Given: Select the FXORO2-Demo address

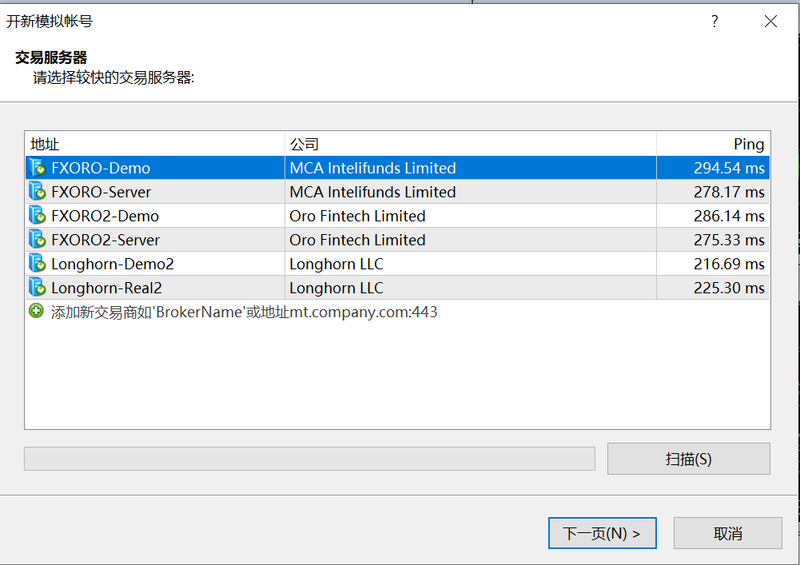Looking at the screenshot, I should [x=105, y=216].
